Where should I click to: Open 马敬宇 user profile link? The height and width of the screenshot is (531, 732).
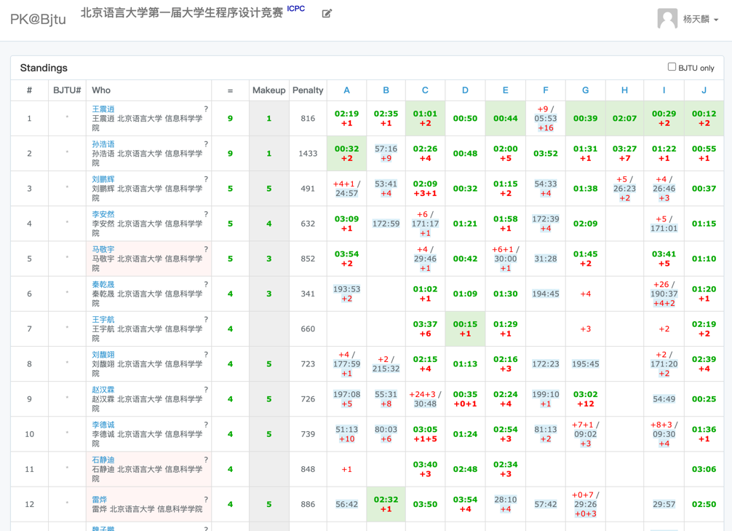pyautogui.click(x=103, y=249)
